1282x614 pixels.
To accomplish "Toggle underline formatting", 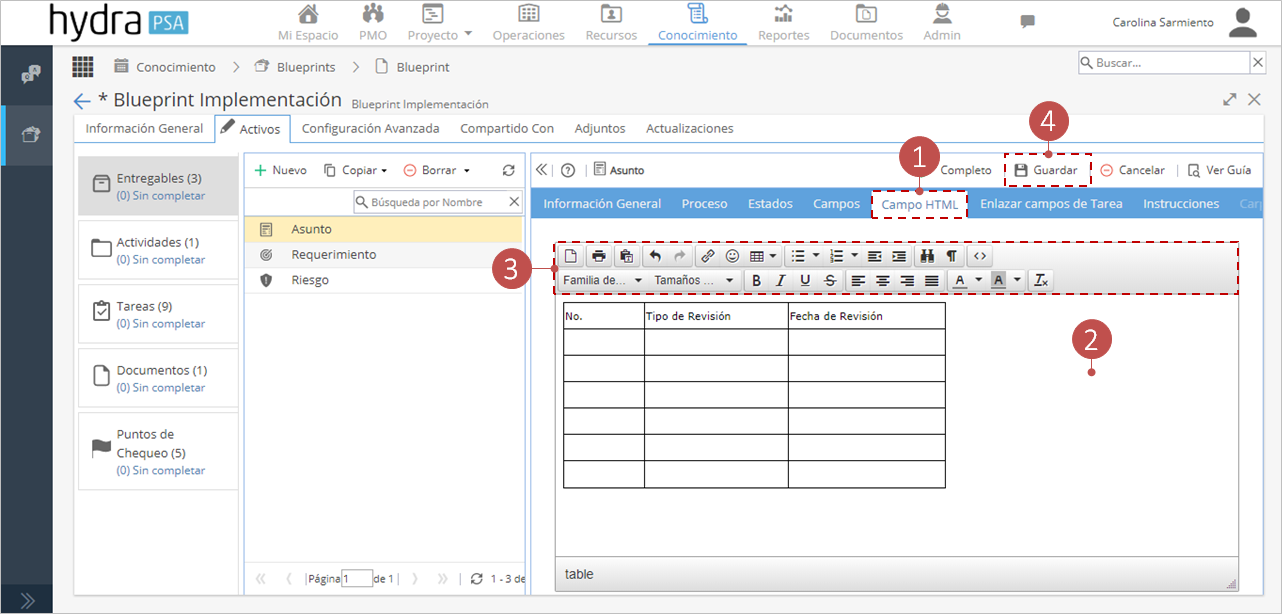I will pos(805,280).
